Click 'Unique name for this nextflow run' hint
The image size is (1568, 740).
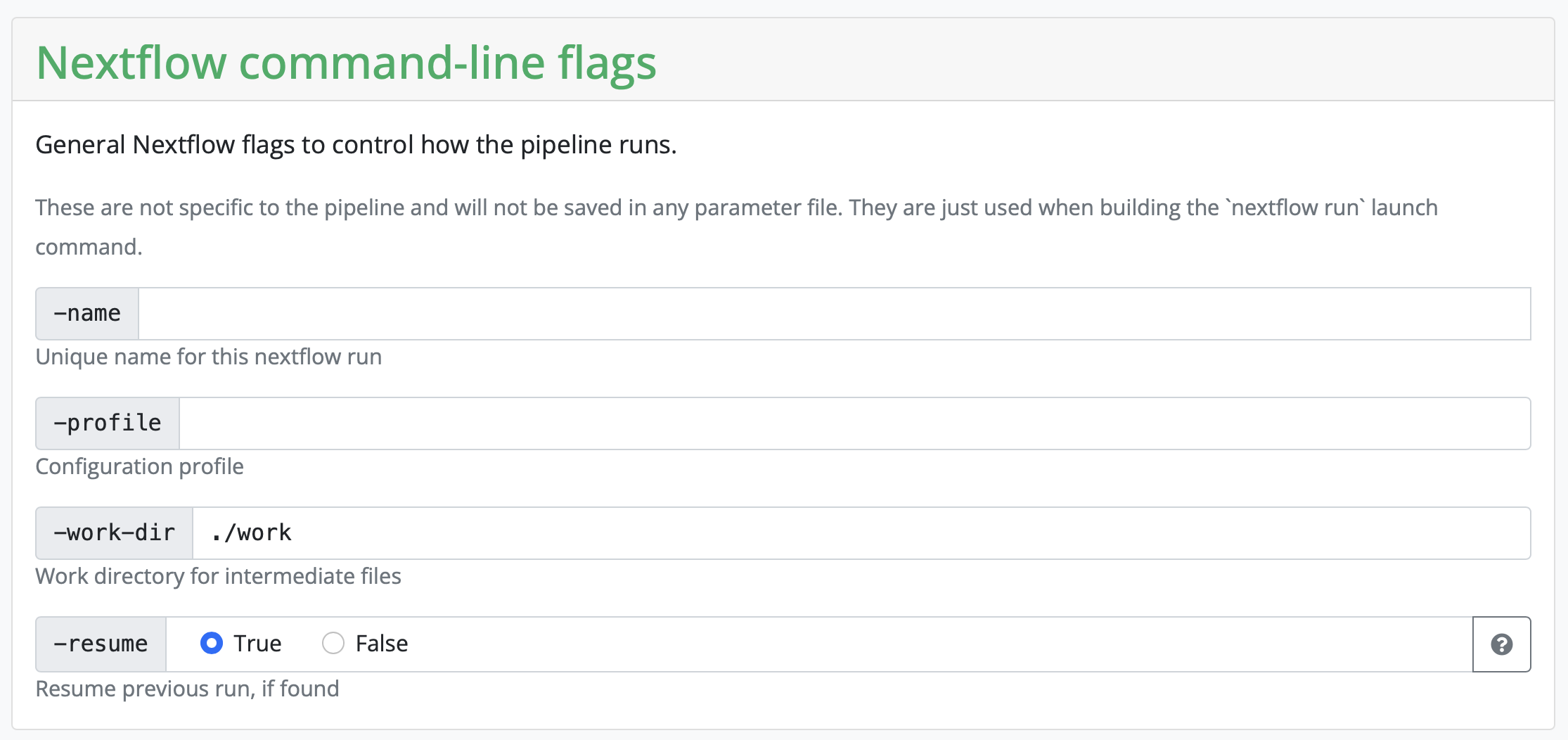pyautogui.click(x=208, y=357)
